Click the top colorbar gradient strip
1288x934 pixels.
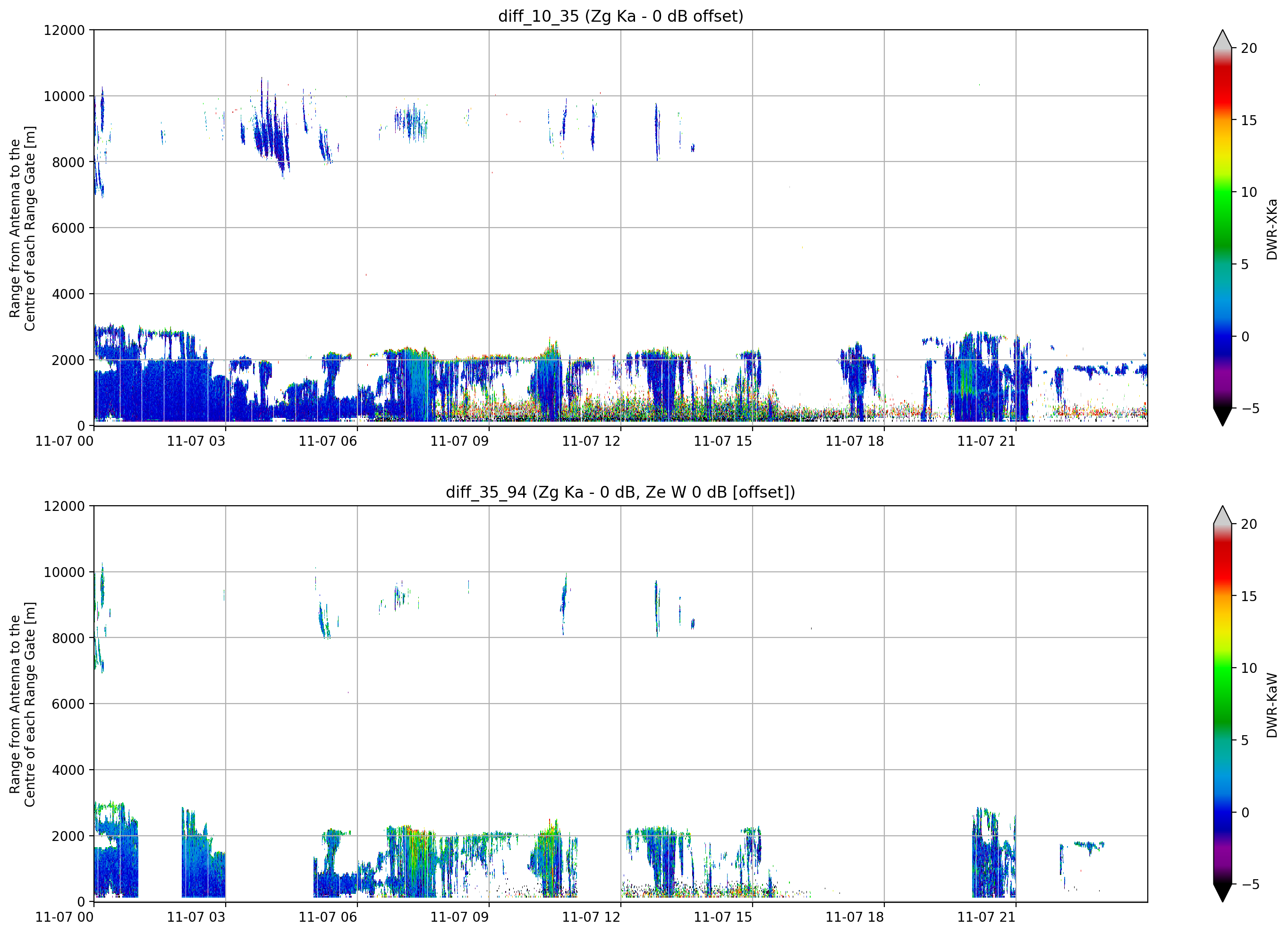(1222, 228)
